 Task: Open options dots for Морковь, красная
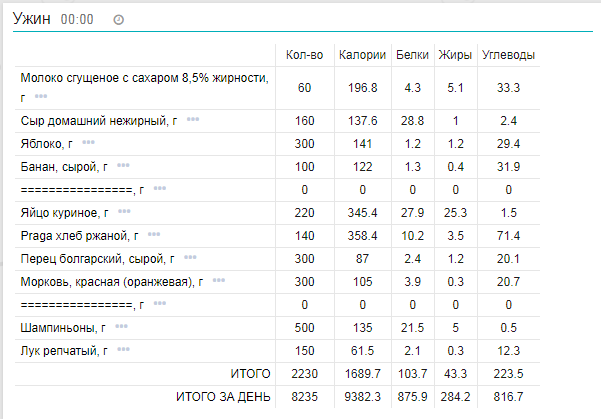pos(218,281)
